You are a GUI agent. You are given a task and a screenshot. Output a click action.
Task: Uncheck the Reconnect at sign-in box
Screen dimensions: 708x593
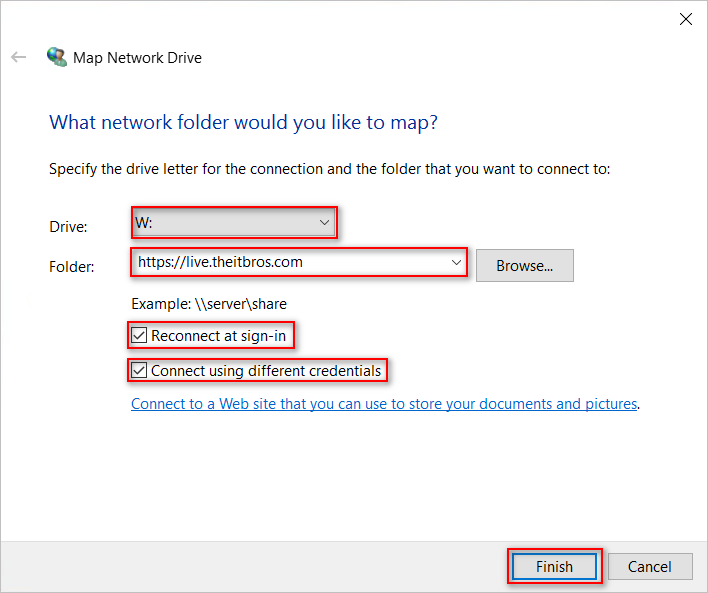139,336
